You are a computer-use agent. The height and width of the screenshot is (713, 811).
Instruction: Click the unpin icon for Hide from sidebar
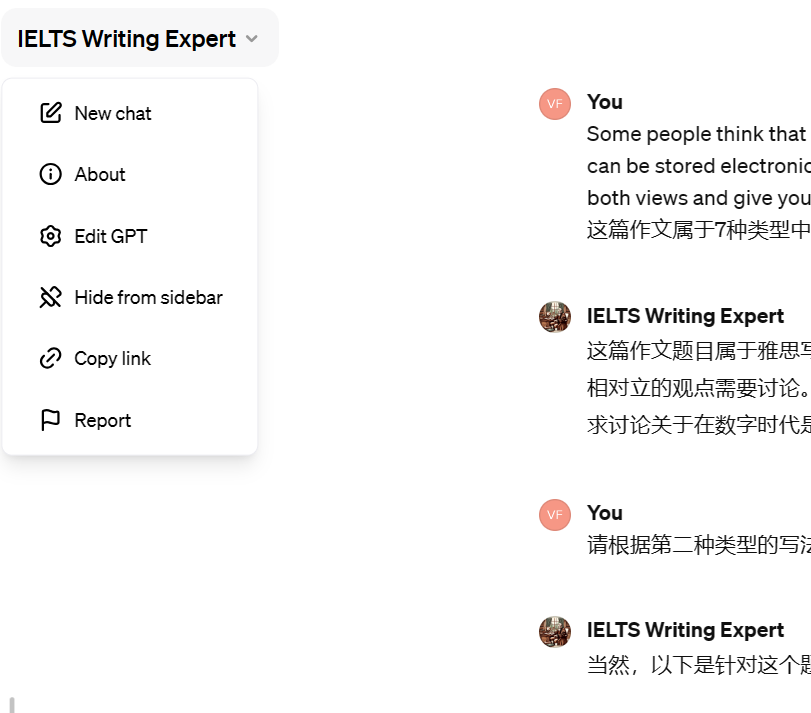tap(51, 297)
